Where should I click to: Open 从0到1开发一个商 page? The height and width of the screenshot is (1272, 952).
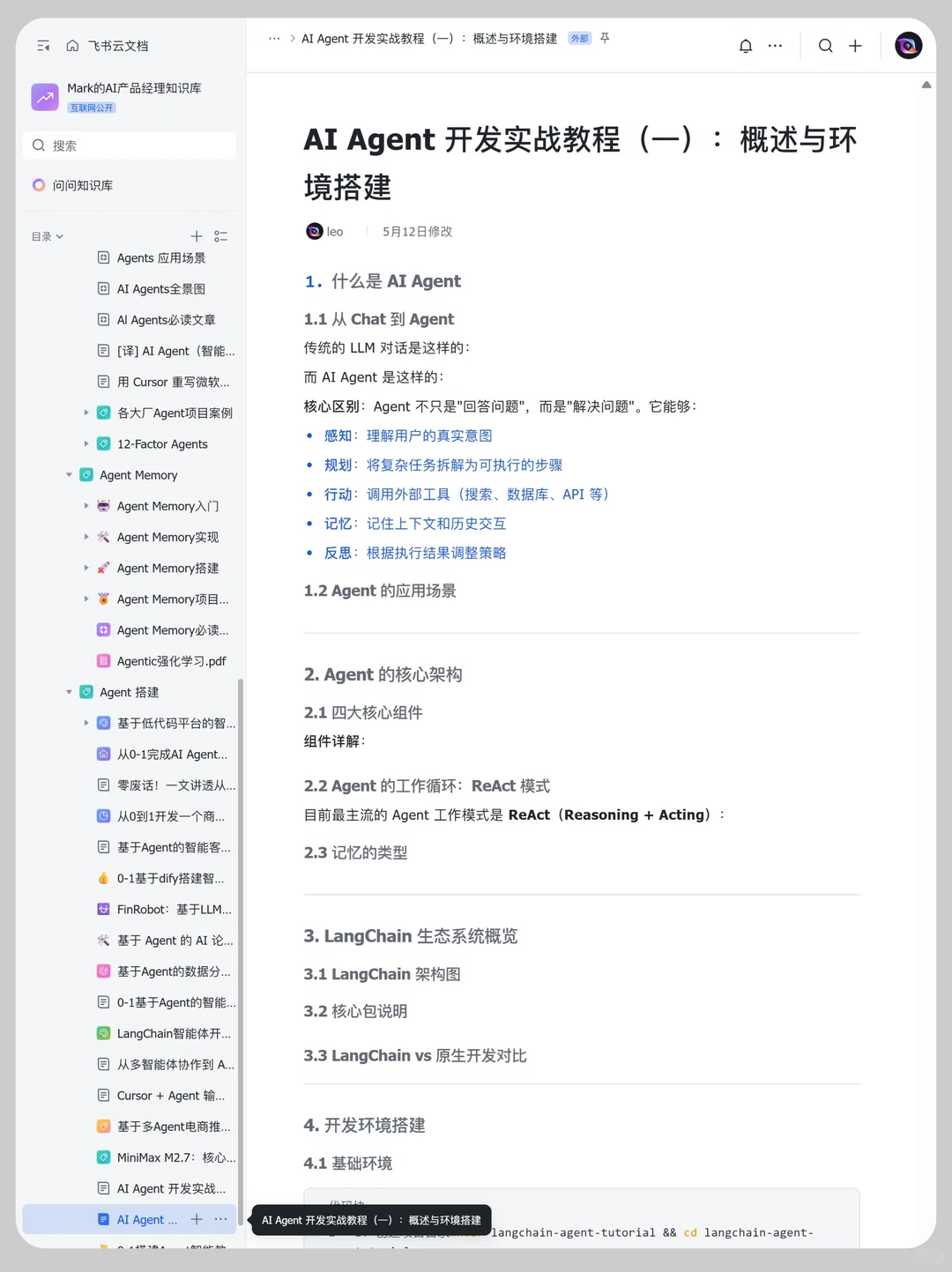171,816
